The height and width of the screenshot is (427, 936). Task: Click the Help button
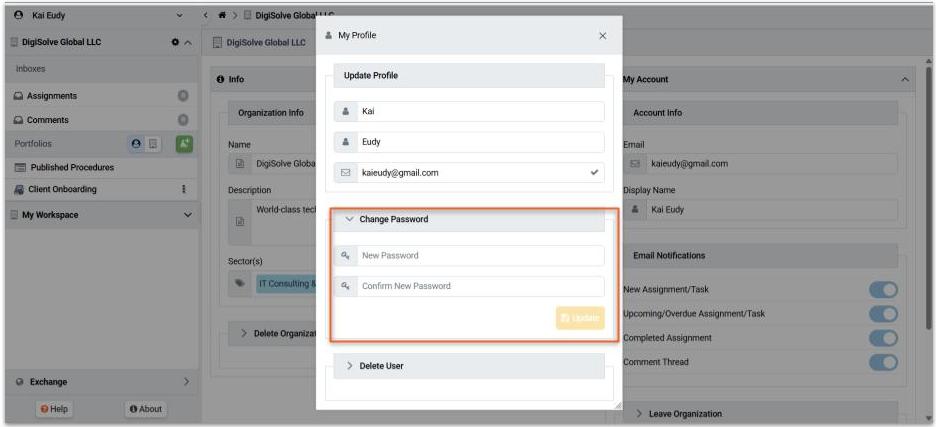coord(55,409)
